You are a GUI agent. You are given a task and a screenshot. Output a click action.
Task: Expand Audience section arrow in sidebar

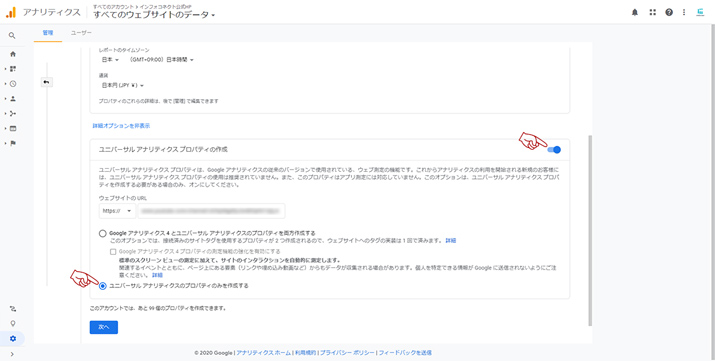point(5,98)
